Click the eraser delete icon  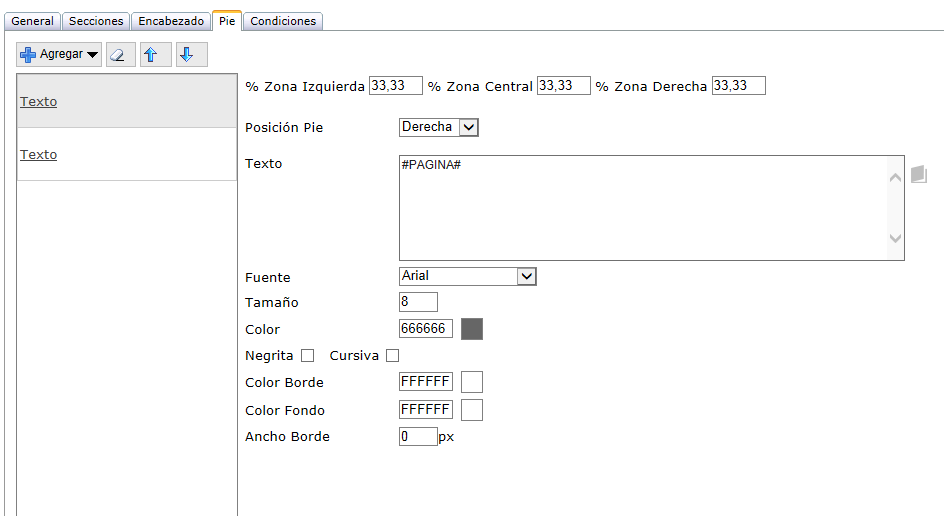tap(120, 55)
